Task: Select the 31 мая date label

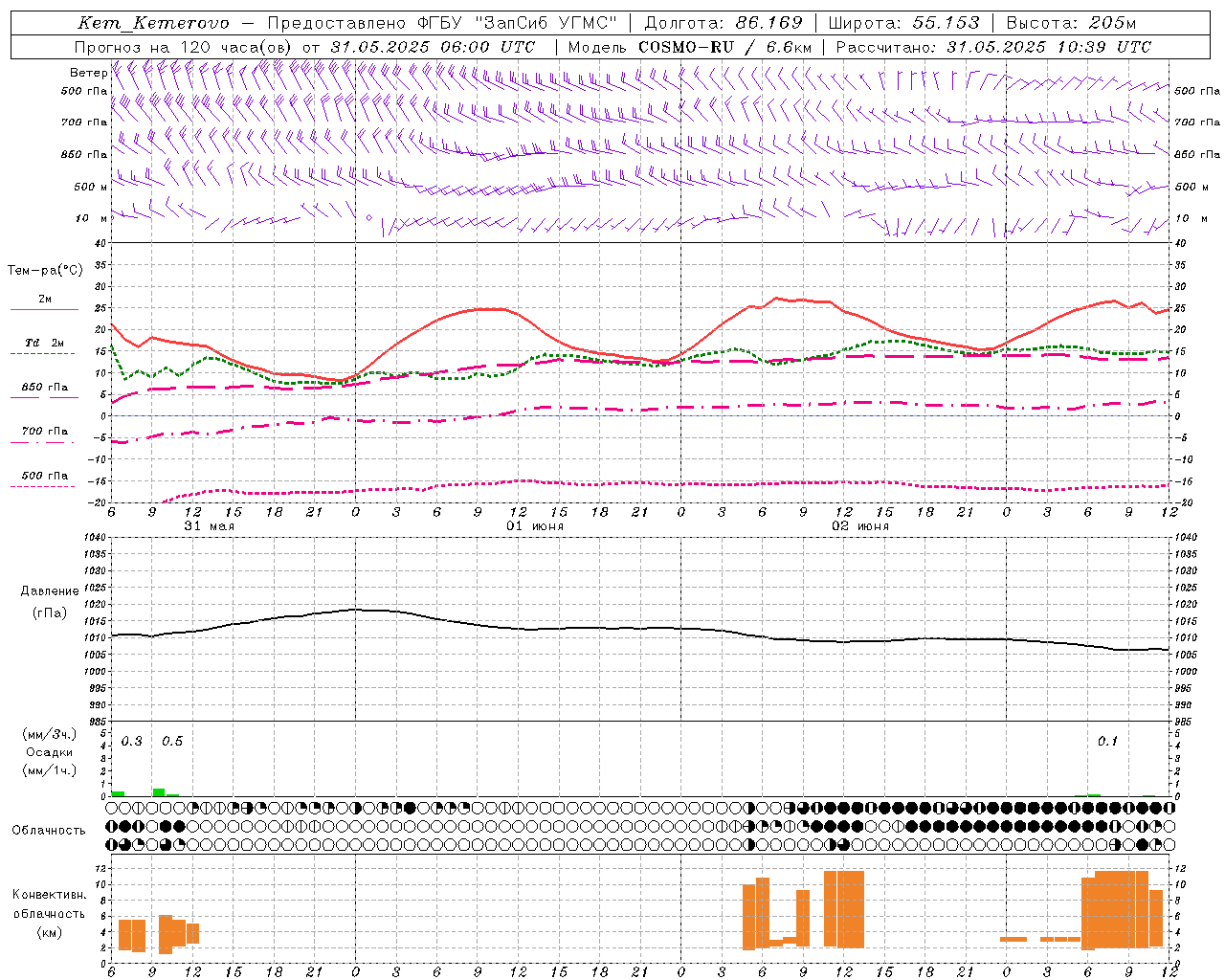Action: coord(210,526)
